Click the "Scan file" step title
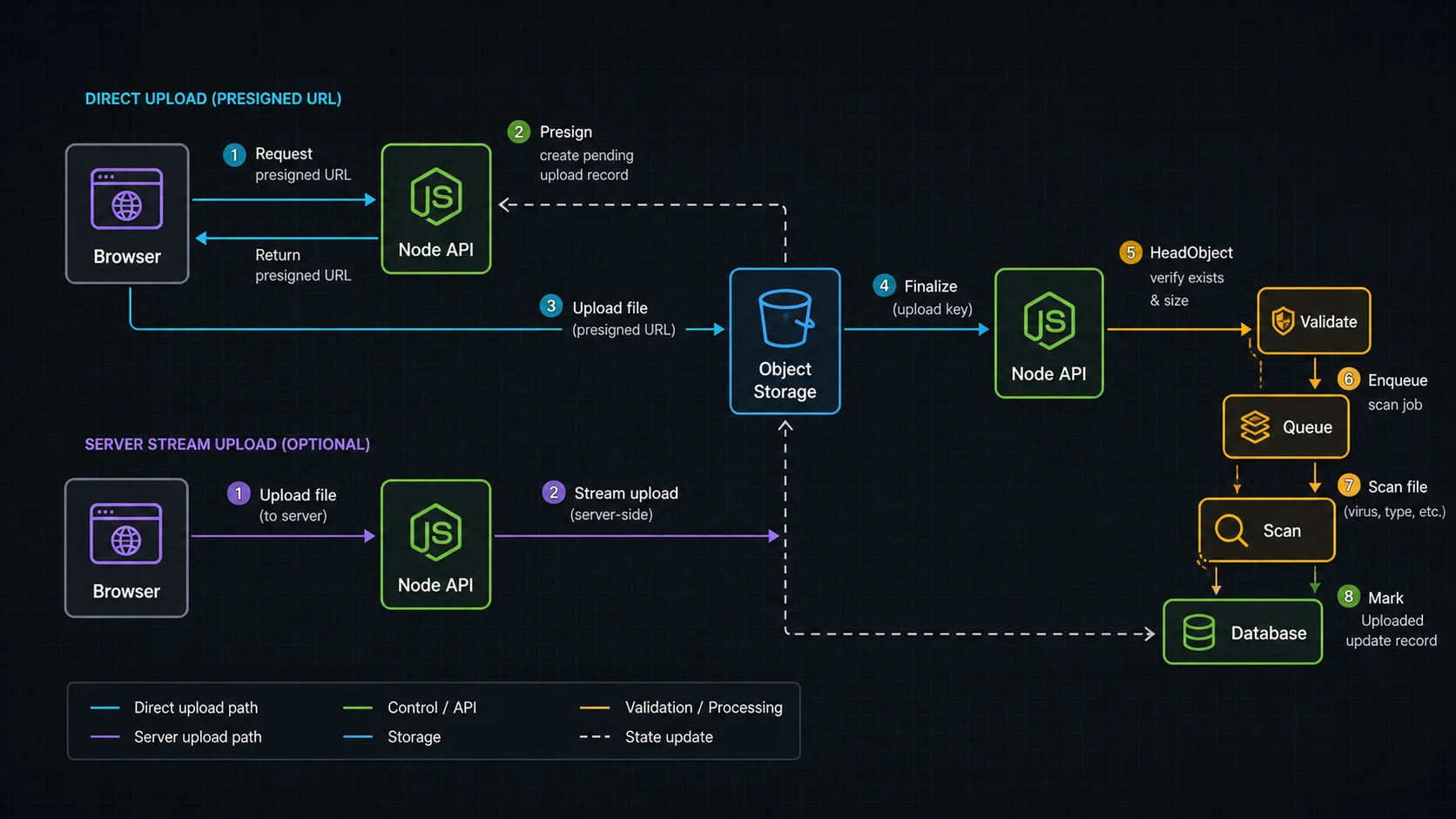Viewport: 1456px width, 819px height. point(1398,487)
